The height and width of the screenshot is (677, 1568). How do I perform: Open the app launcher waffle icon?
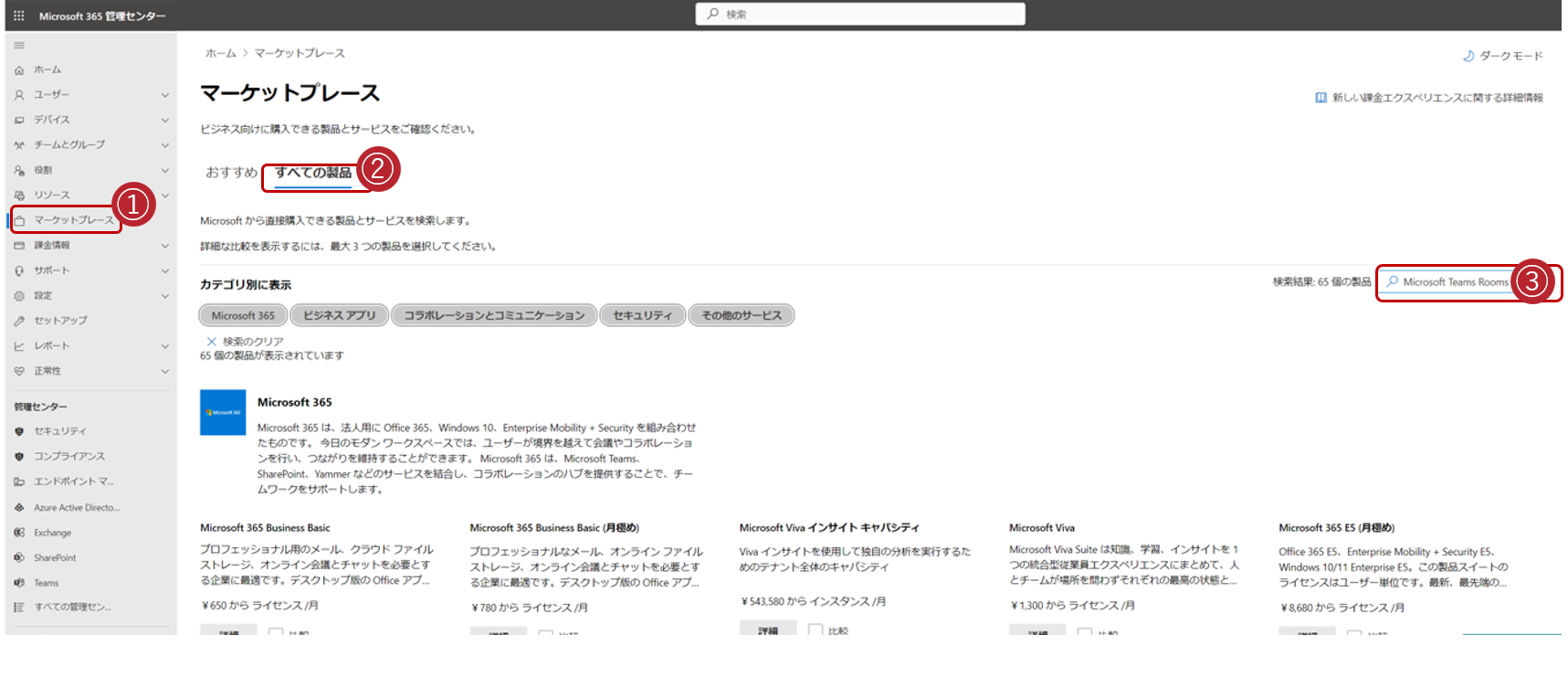click(19, 16)
